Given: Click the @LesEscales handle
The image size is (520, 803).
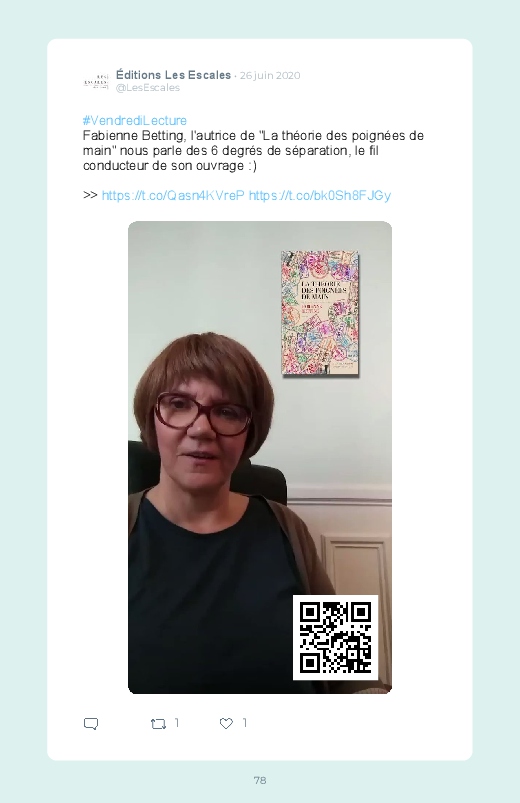Looking at the screenshot, I should pyautogui.click(x=148, y=88).
